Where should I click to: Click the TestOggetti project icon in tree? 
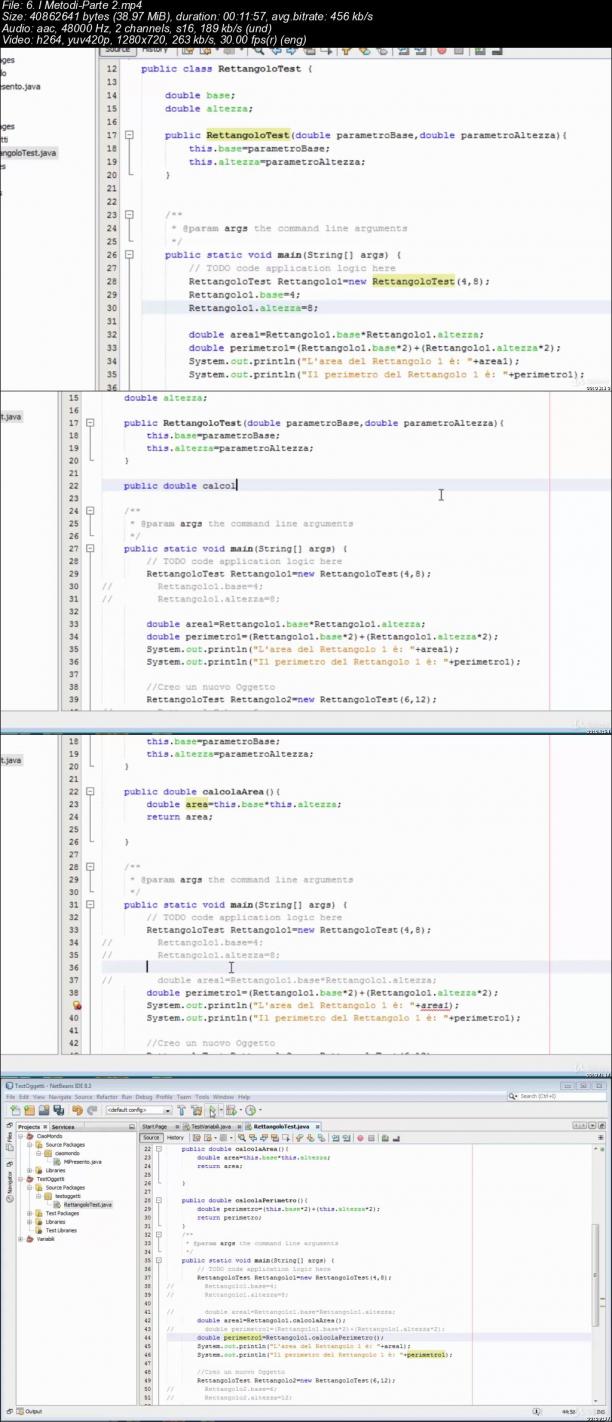click(x=32, y=1179)
